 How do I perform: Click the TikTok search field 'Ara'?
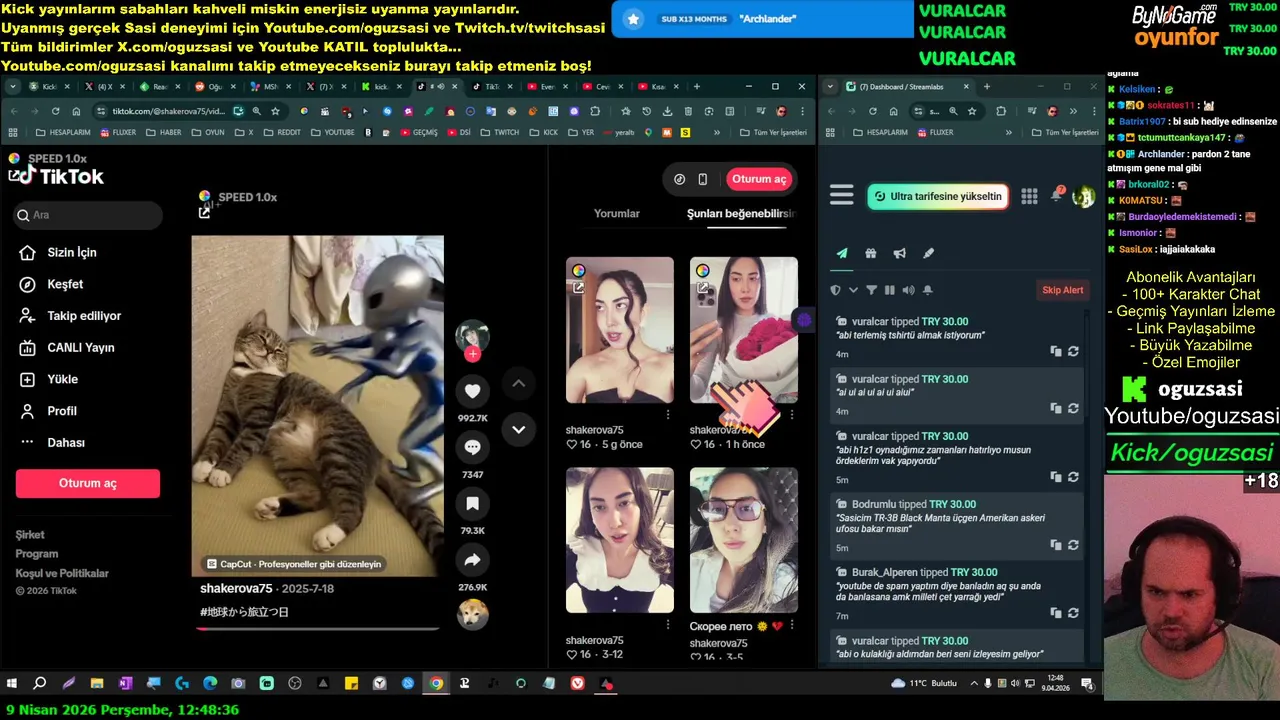[x=89, y=215]
